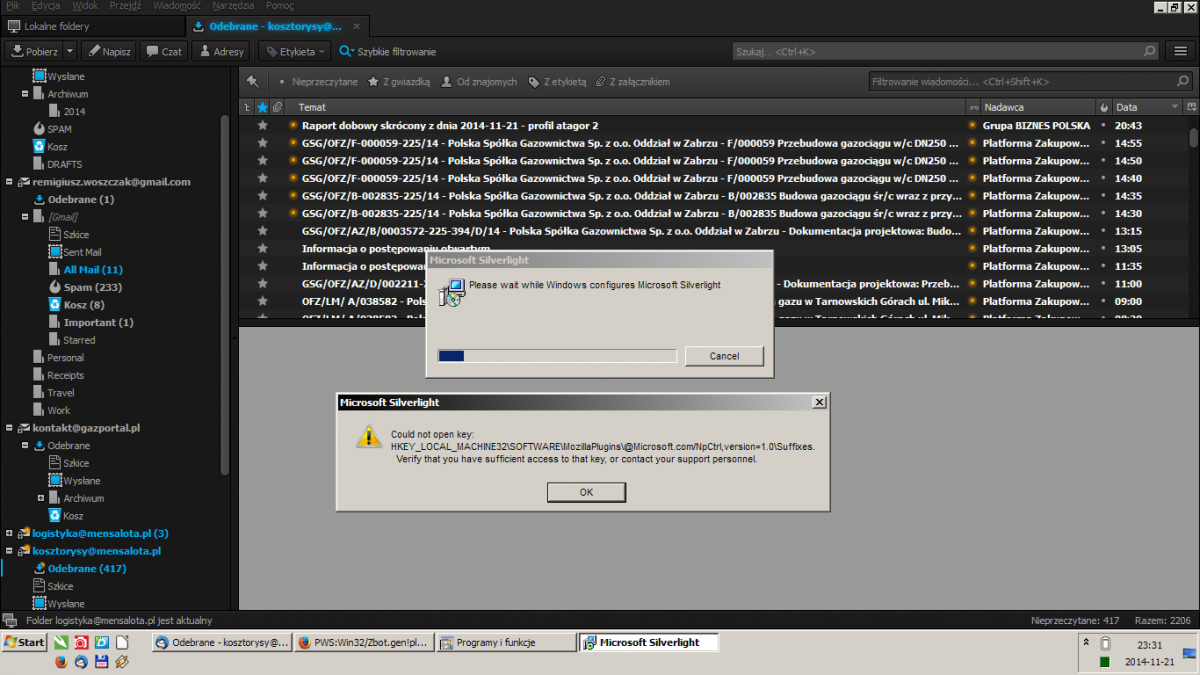Collapse the Archiwum folder containing 2014
This screenshot has height=675, width=1200.
pos(25,94)
